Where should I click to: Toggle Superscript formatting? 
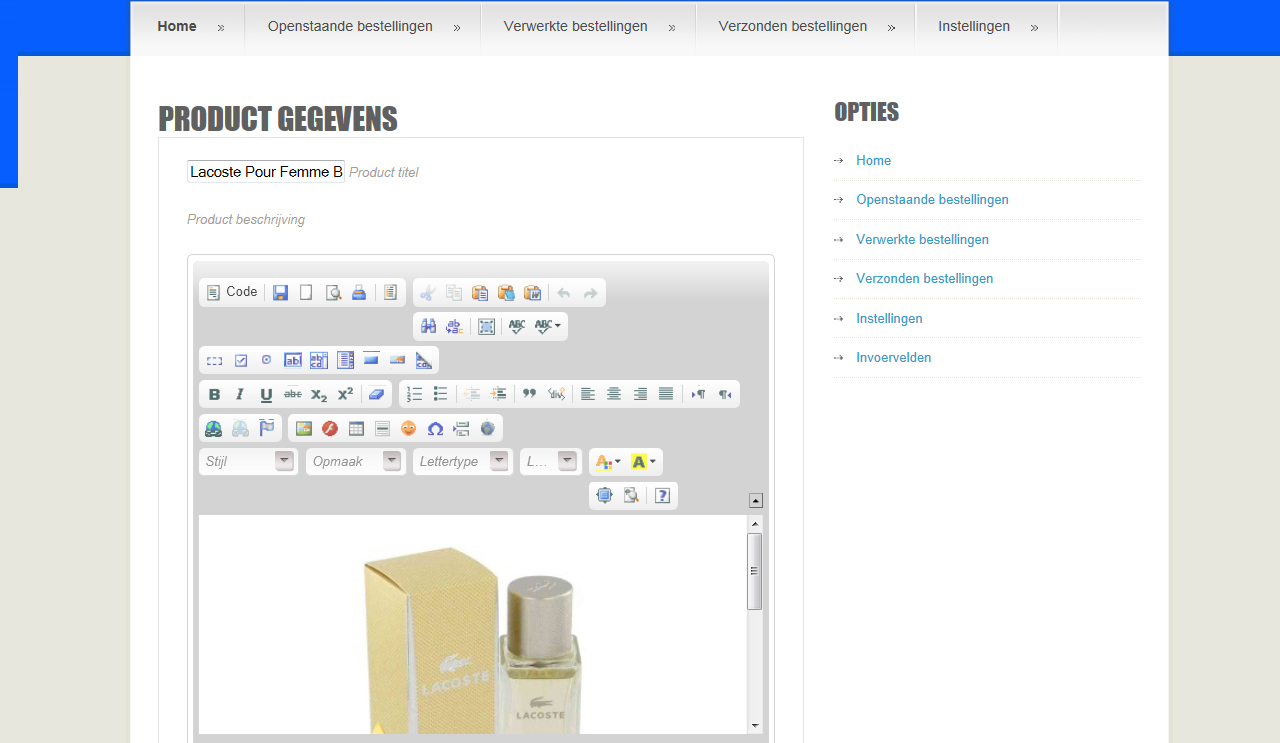click(345, 394)
